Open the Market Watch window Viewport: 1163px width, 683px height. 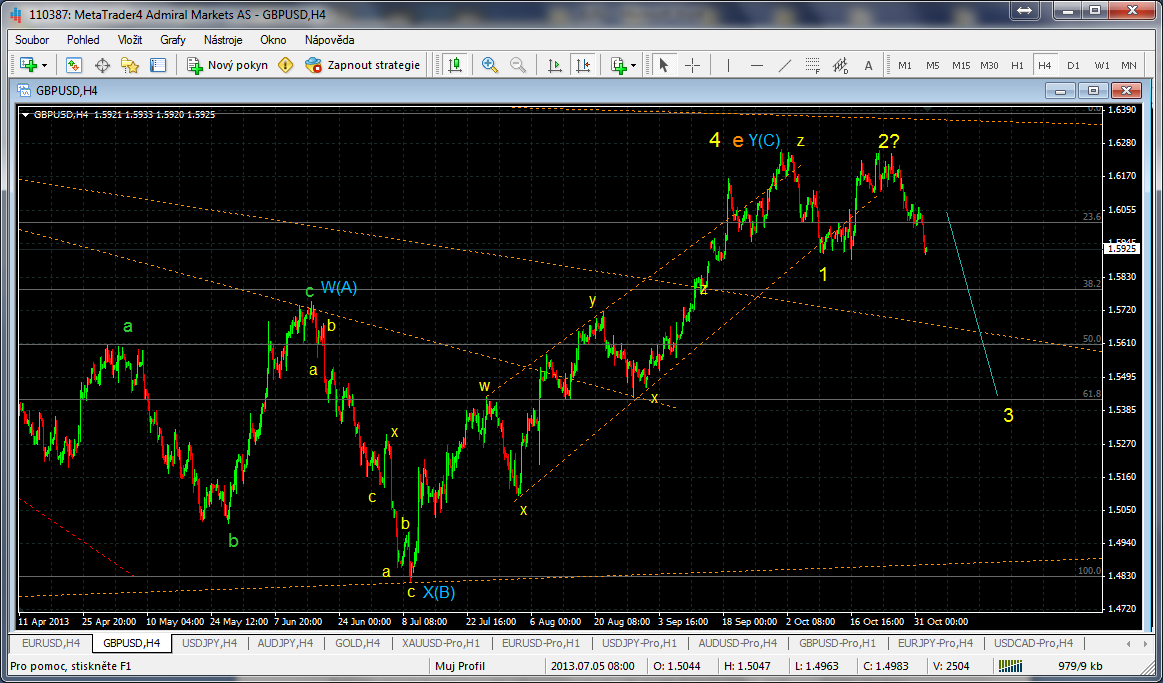click(x=74, y=65)
